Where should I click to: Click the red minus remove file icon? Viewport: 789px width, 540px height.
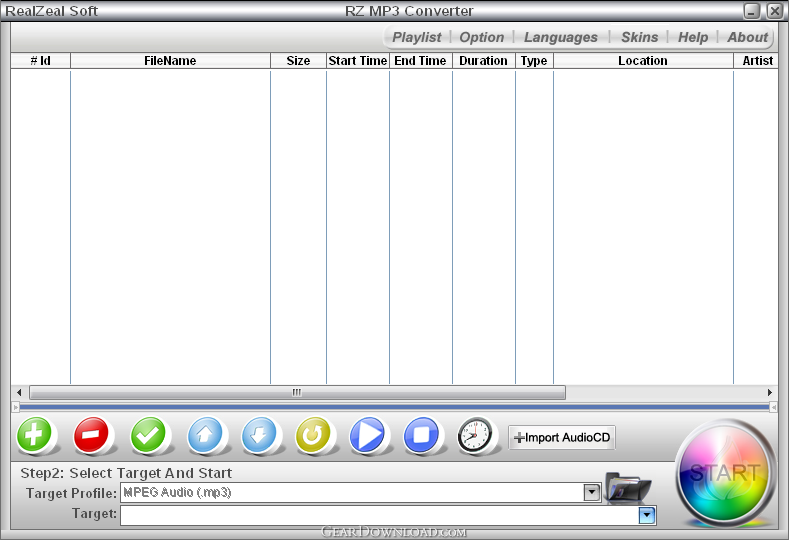[92, 436]
